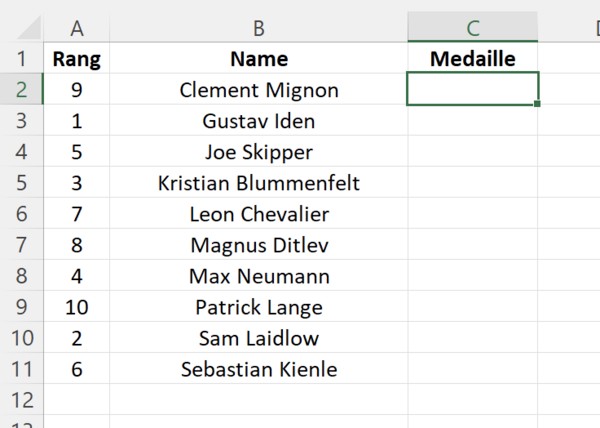Select row 1 header
Viewport: 600px width, 428px height.
[21, 58]
